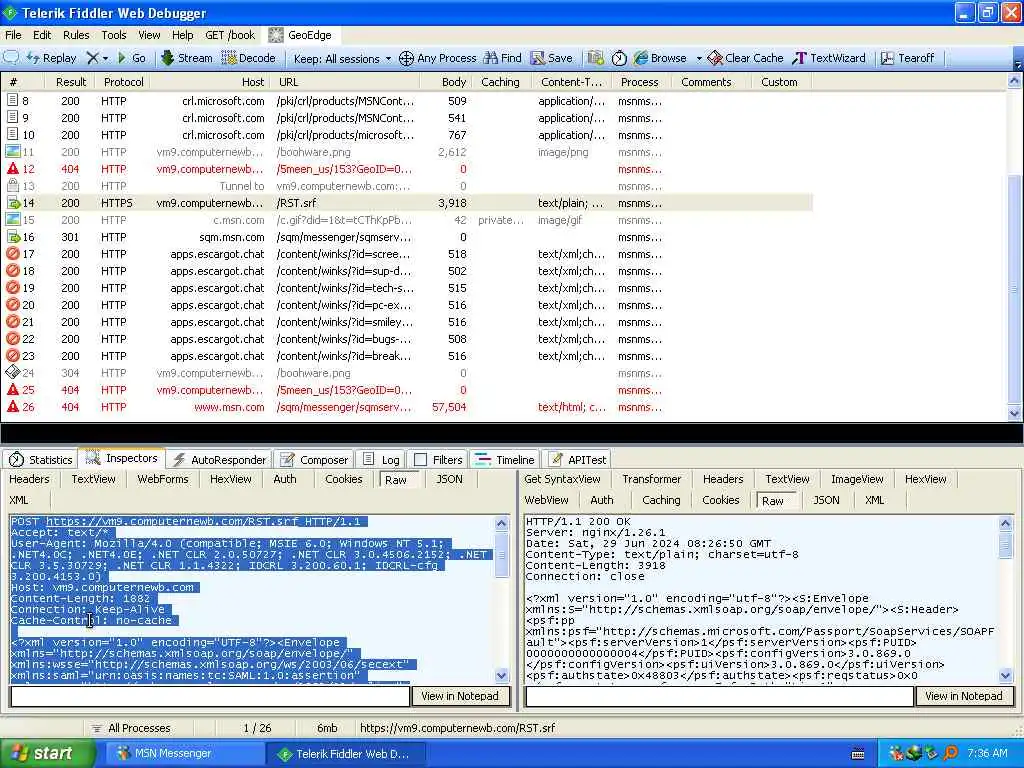Select request inspector HexView tab
Image resolution: width=1024 pixels, height=768 pixels.
pyautogui.click(x=231, y=479)
